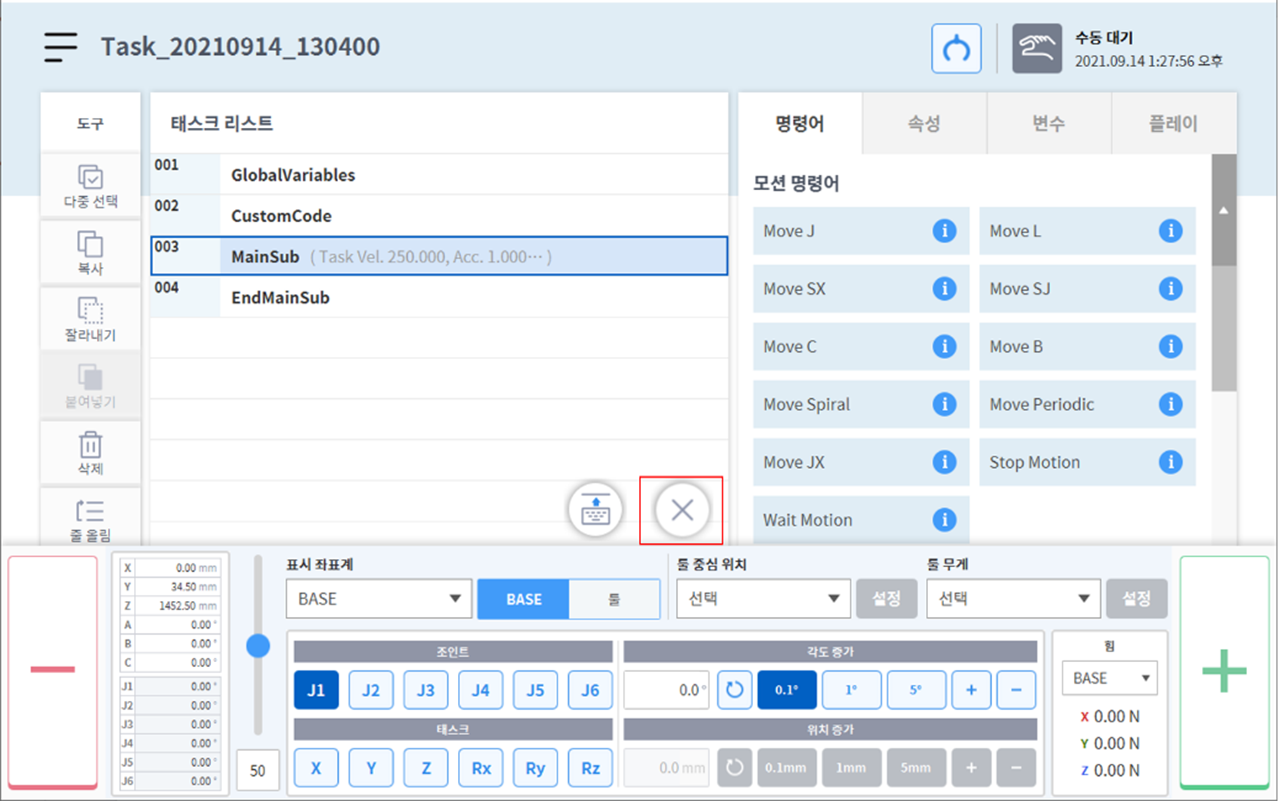Open info icon for Move J command
Viewport: 1280px width, 801px height.
[x=943, y=231]
